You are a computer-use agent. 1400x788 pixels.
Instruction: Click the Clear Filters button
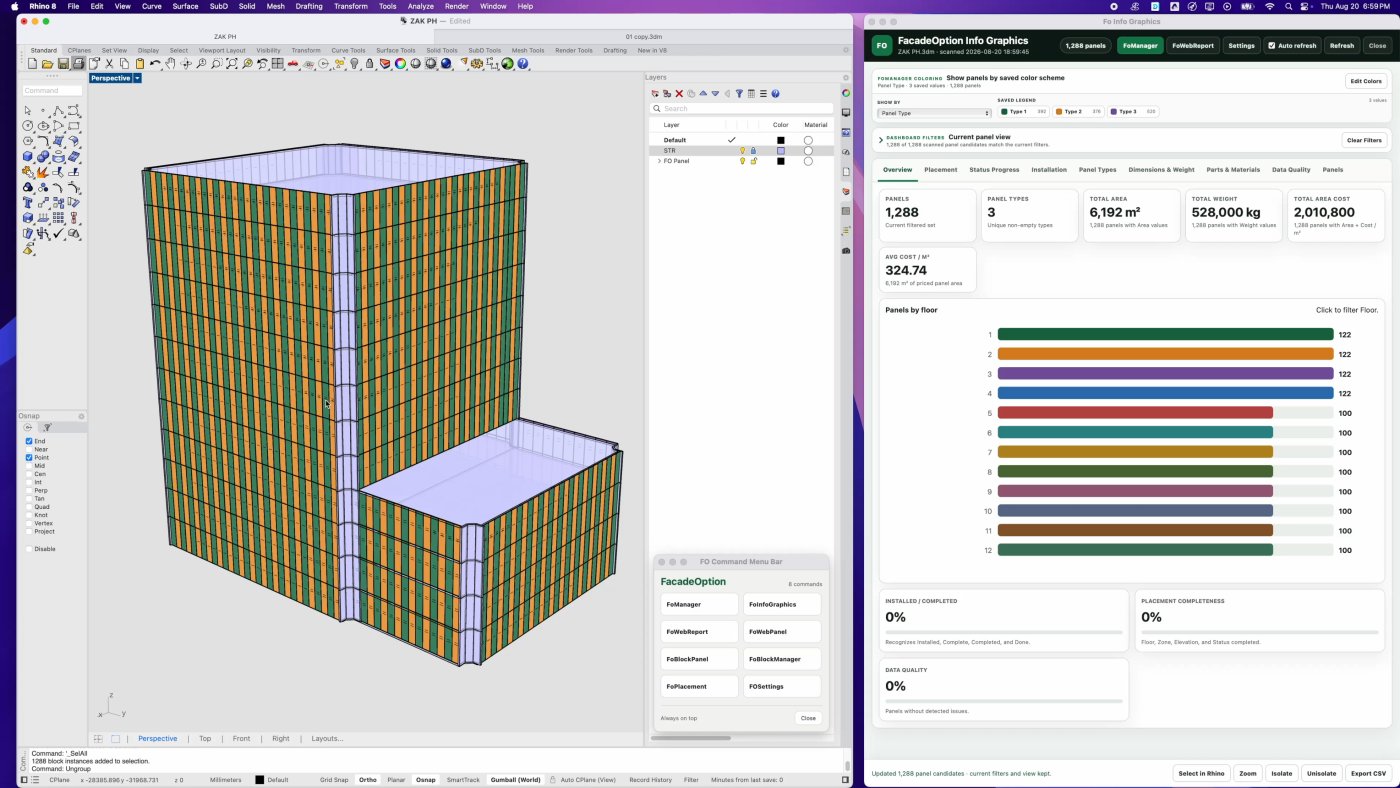[x=1364, y=140]
